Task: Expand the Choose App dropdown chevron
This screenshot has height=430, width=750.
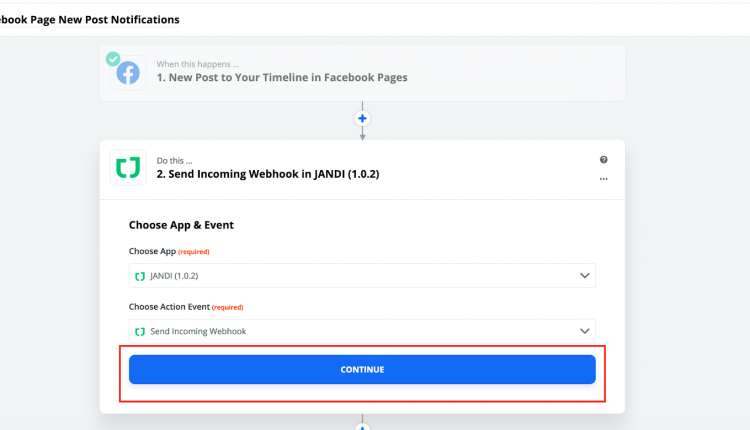Action: coord(585,276)
